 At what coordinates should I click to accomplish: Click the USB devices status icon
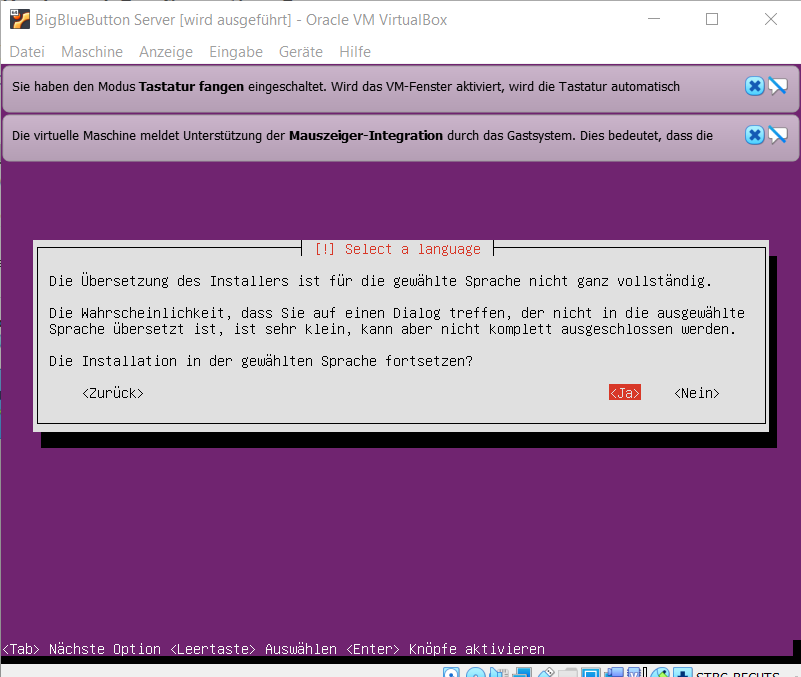[546, 672]
